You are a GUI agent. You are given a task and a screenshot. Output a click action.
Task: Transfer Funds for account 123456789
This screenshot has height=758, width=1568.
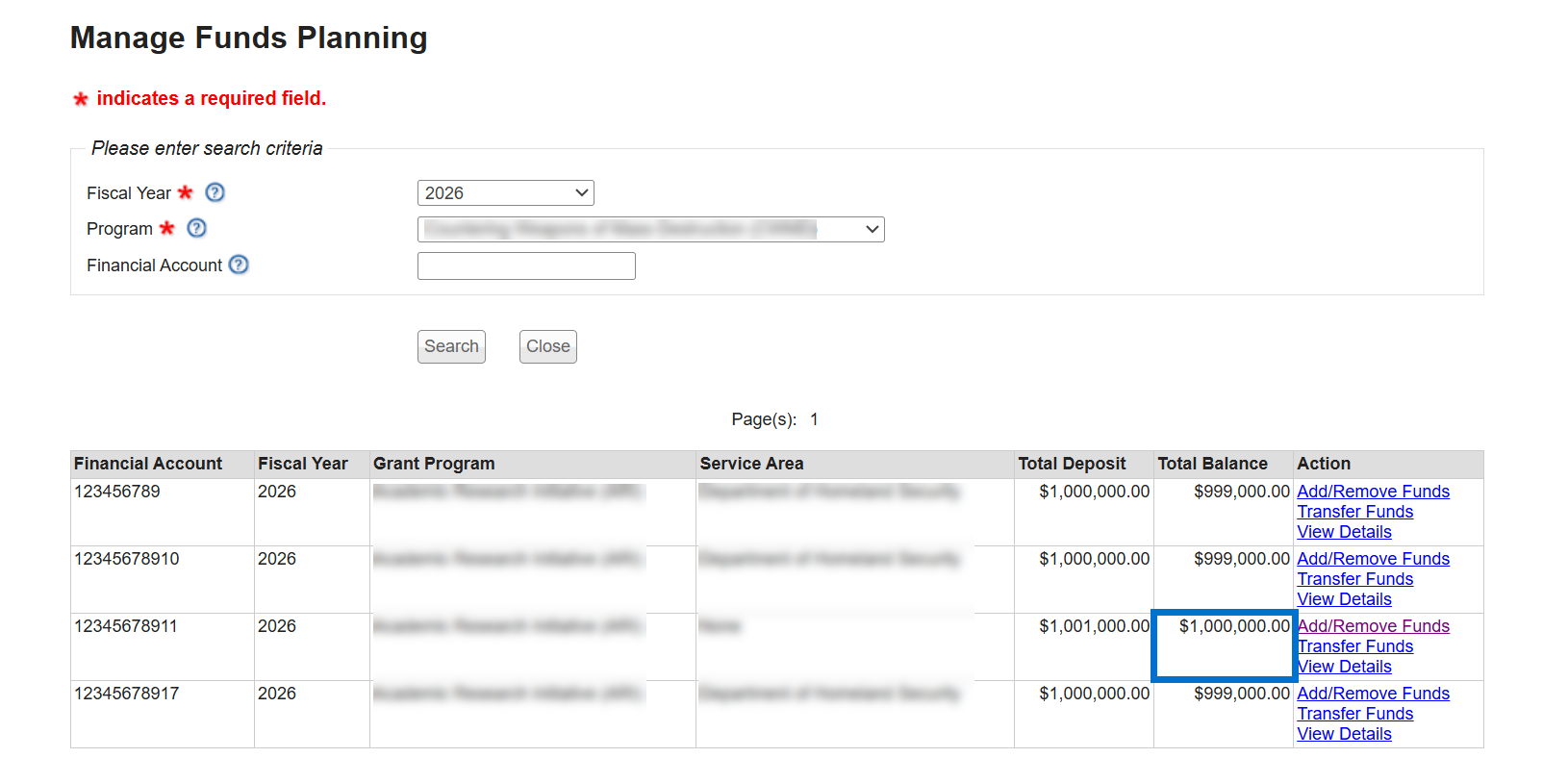[x=1354, y=512]
